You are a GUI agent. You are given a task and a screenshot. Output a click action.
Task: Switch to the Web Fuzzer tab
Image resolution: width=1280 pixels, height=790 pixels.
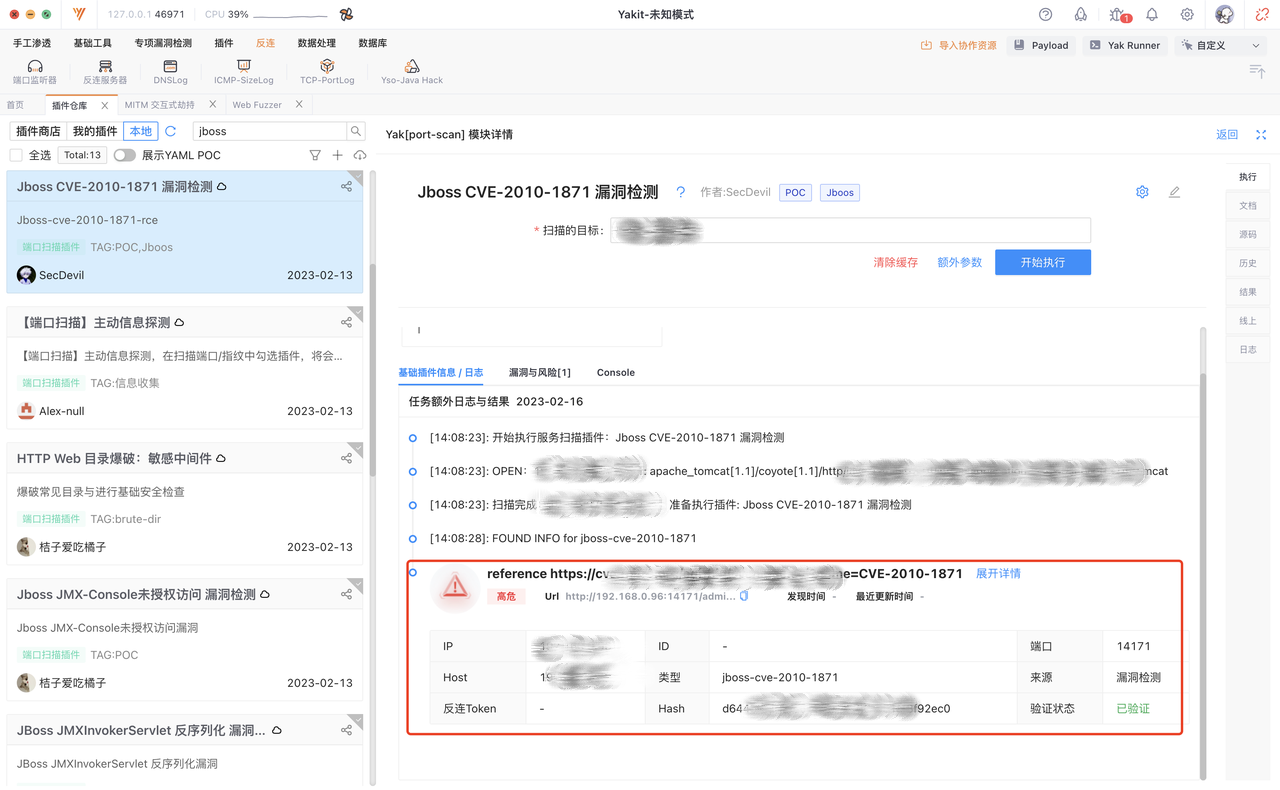tap(257, 105)
